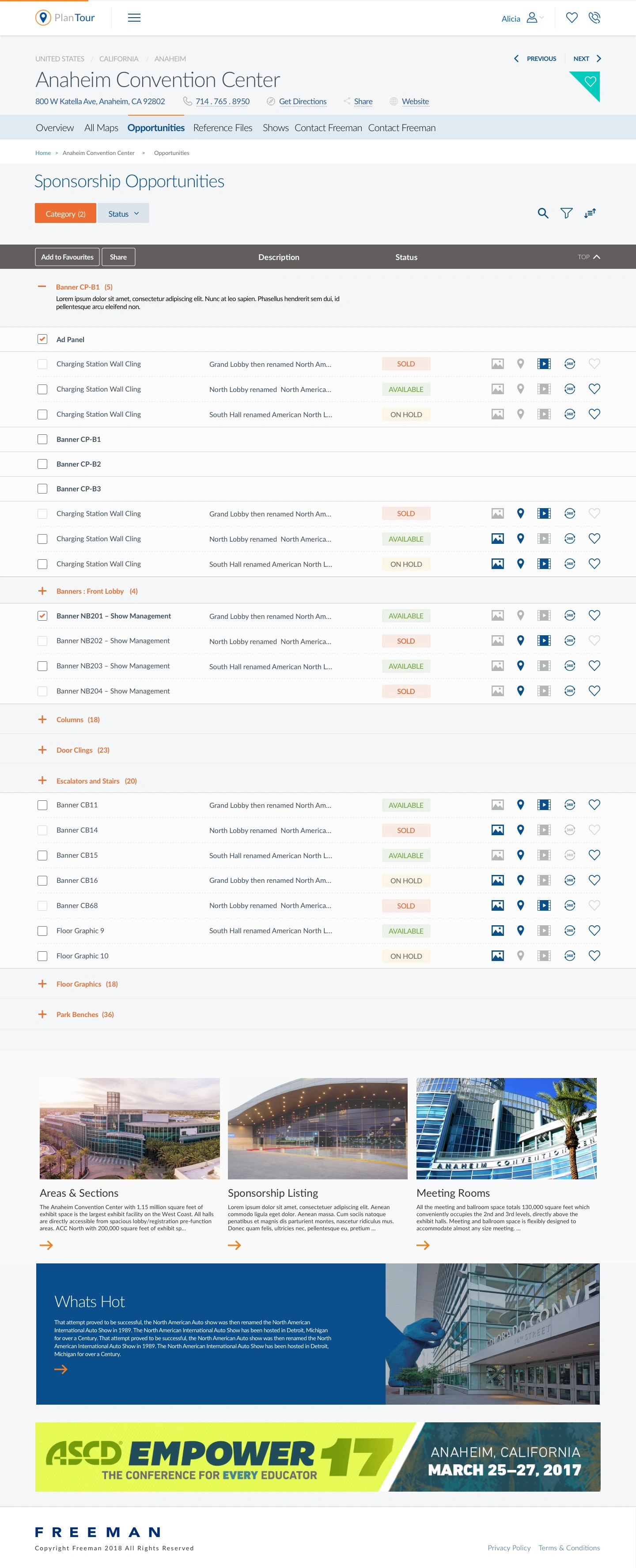
Task: Uncheck the Ad Panel checkbox
Action: [42, 339]
